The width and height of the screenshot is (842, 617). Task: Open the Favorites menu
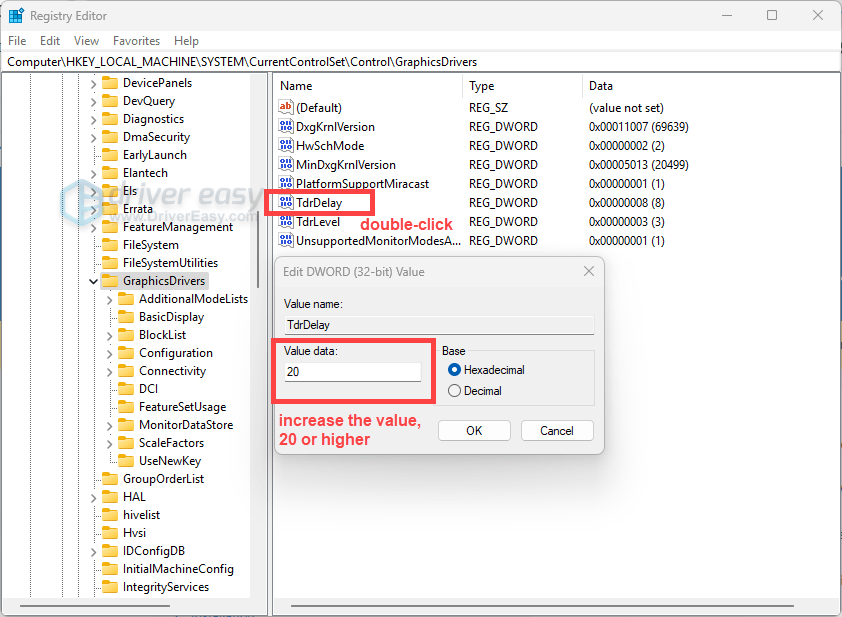click(136, 41)
